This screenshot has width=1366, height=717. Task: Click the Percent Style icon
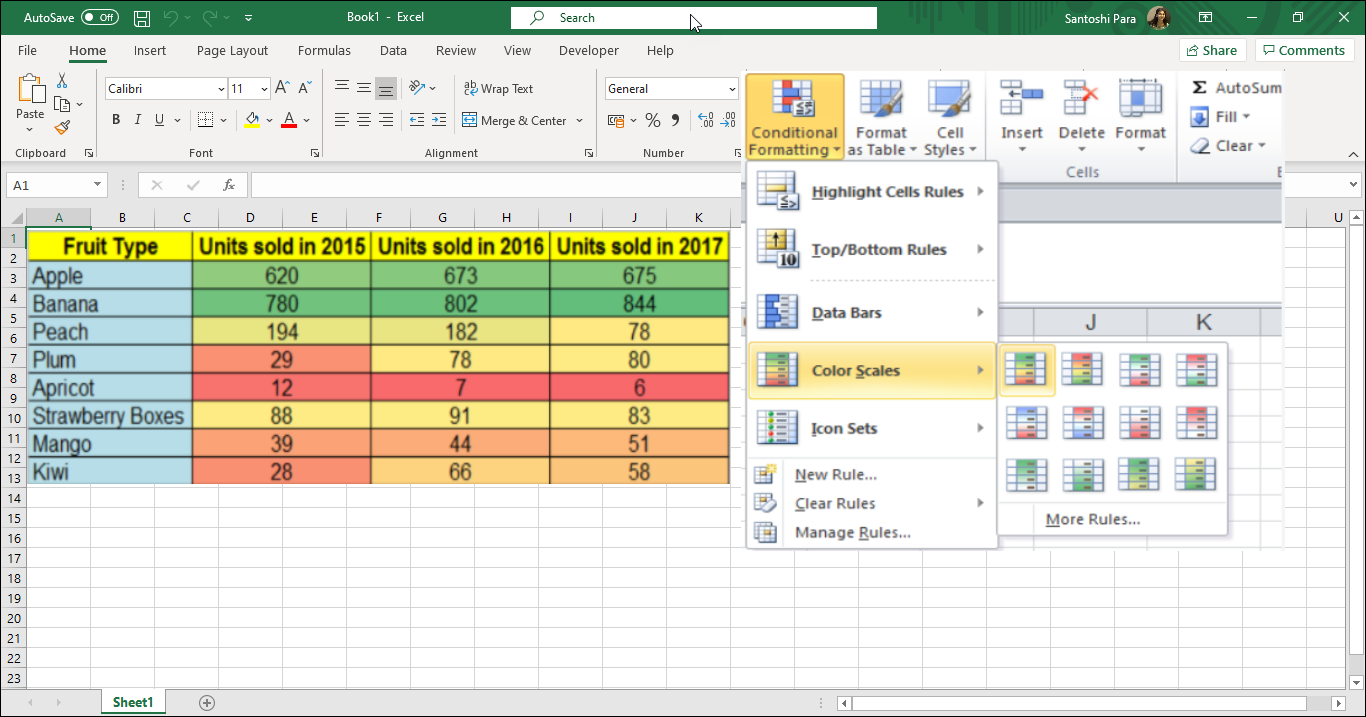653,118
